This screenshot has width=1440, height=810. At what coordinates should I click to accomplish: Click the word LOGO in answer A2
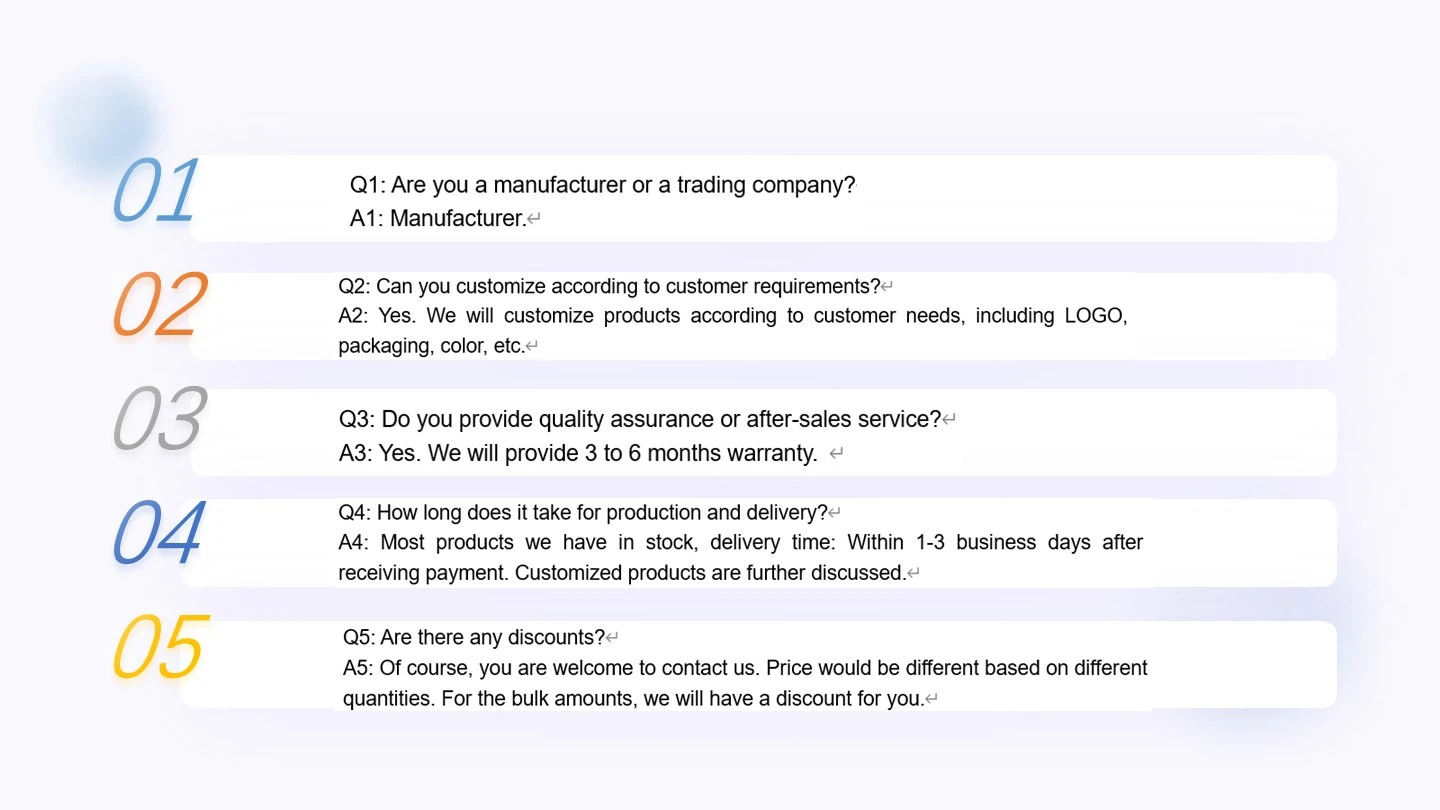tap(1096, 316)
